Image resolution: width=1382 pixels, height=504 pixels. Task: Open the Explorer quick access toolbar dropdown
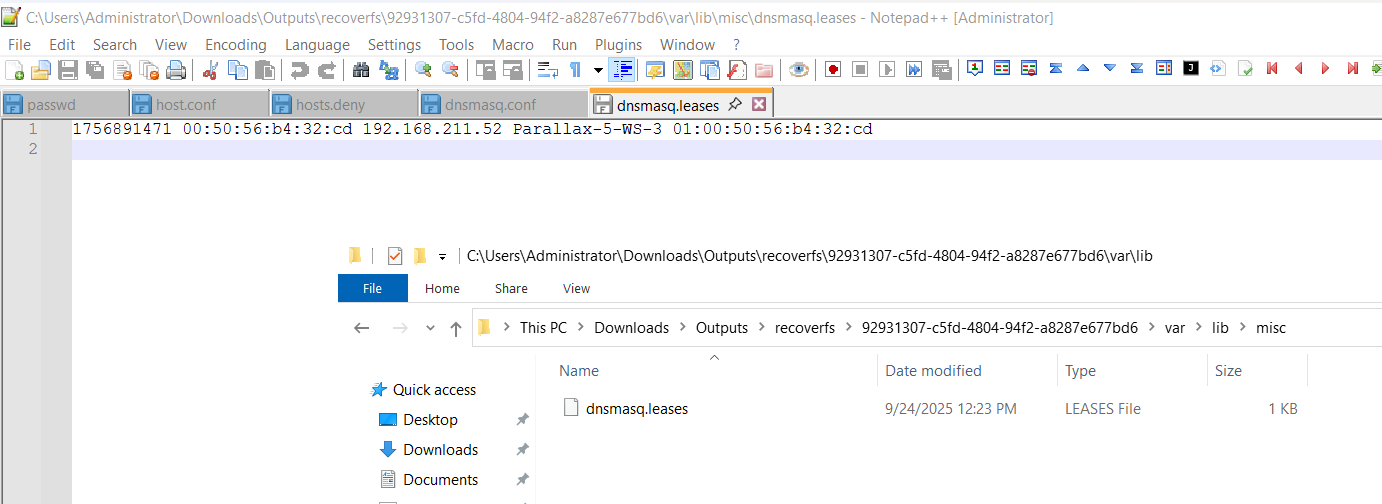coord(442,256)
